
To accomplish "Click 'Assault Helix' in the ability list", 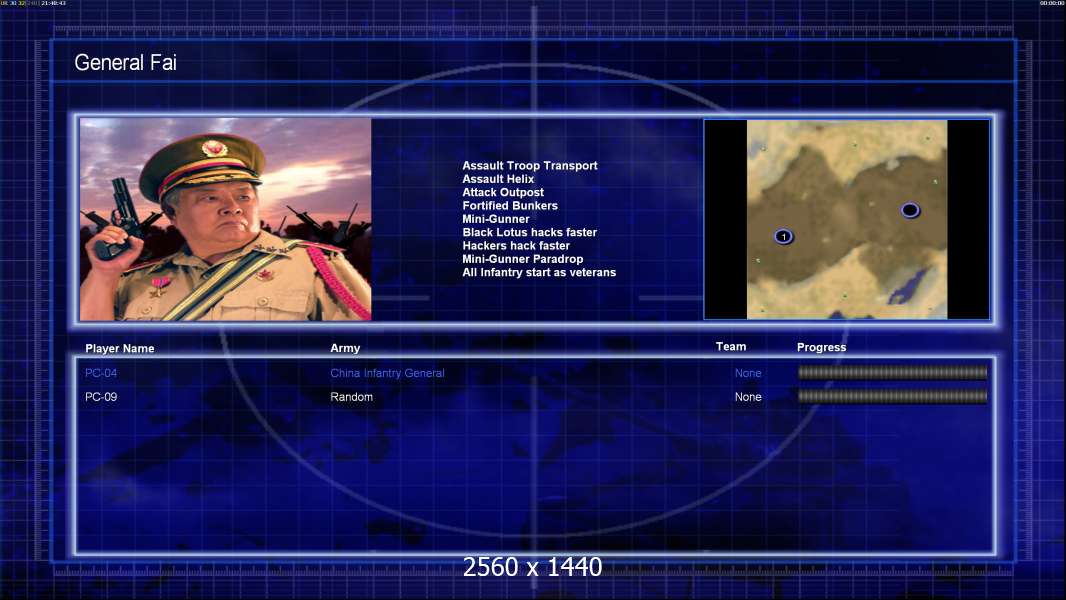I will [x=498, y=179].
